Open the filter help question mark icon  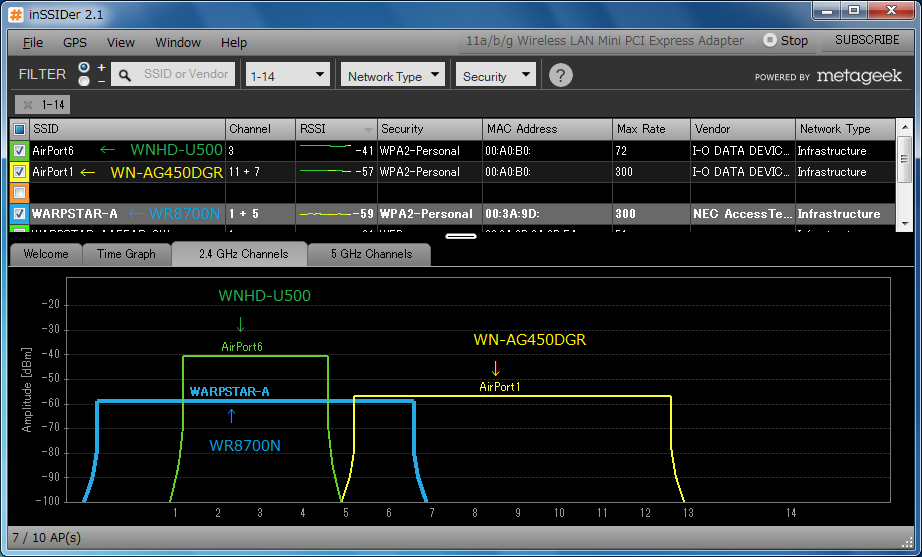[560, 75]
